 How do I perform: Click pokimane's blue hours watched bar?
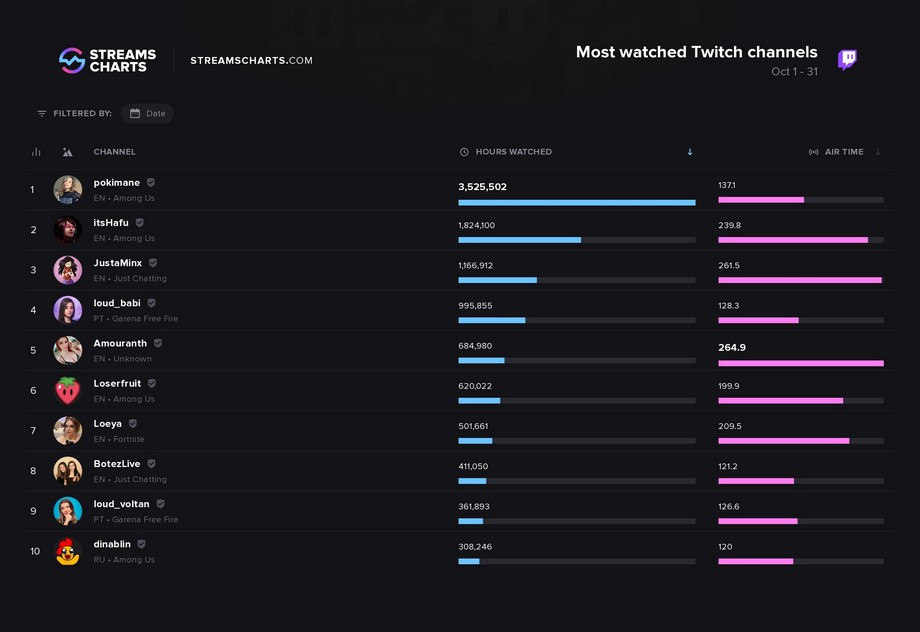coord(577,202)
